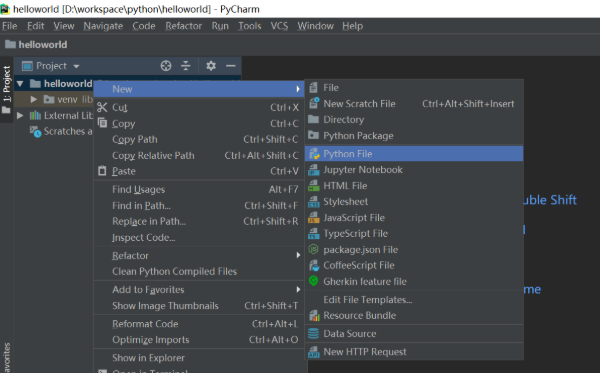Viewport: 600px width, 373px height.
Task: Click the 1: Project side tool tab
Action: (7, 90)
